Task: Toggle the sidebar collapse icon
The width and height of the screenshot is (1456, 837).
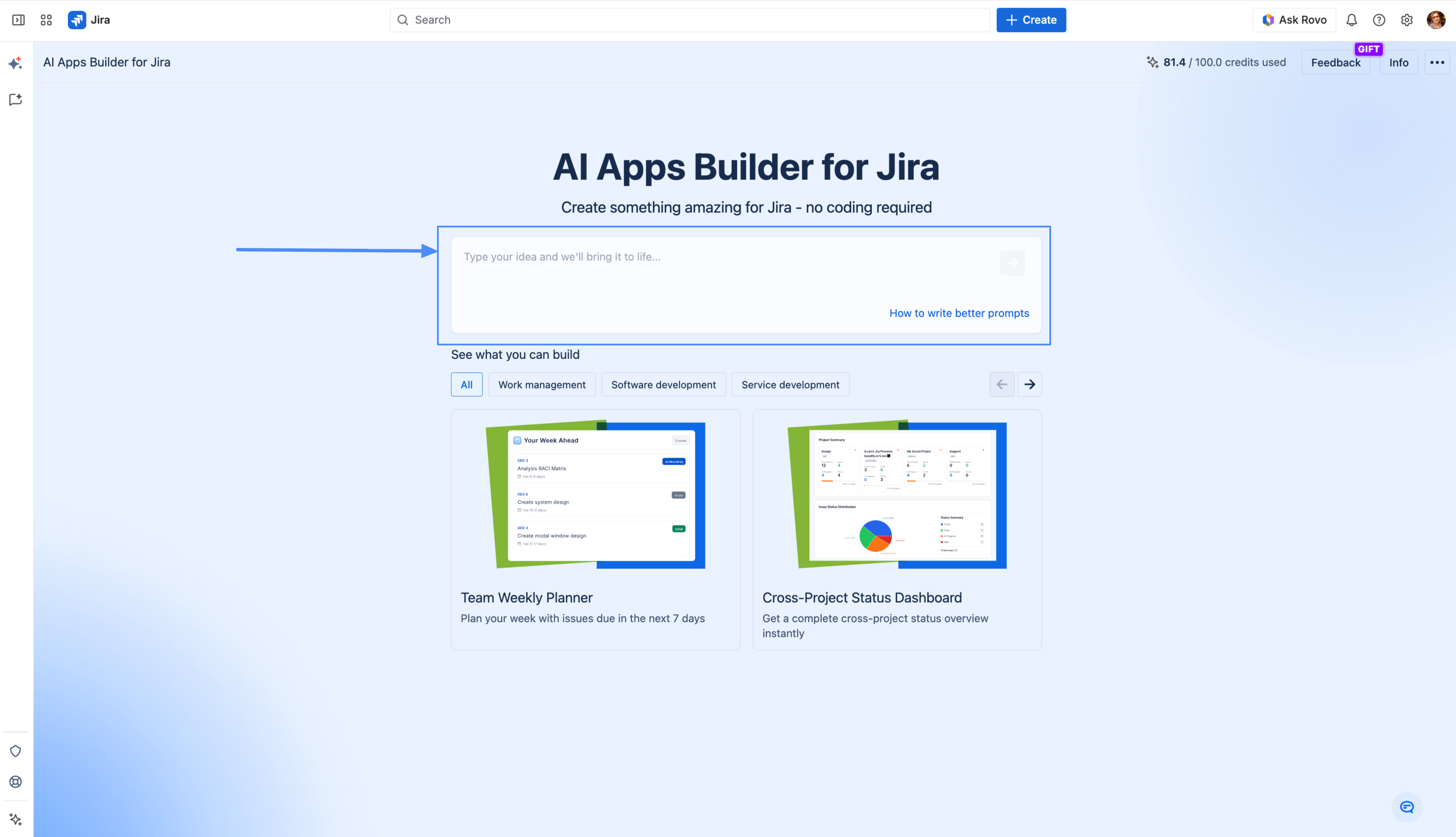Action: click(18, 20)
